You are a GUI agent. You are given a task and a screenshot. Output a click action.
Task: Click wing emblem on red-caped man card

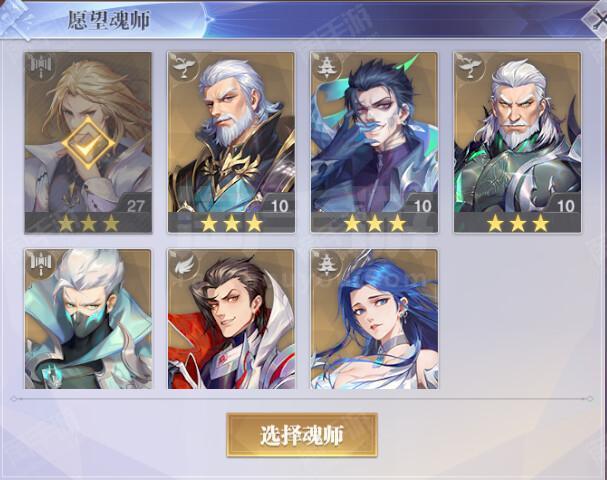(x=184, y=263)
